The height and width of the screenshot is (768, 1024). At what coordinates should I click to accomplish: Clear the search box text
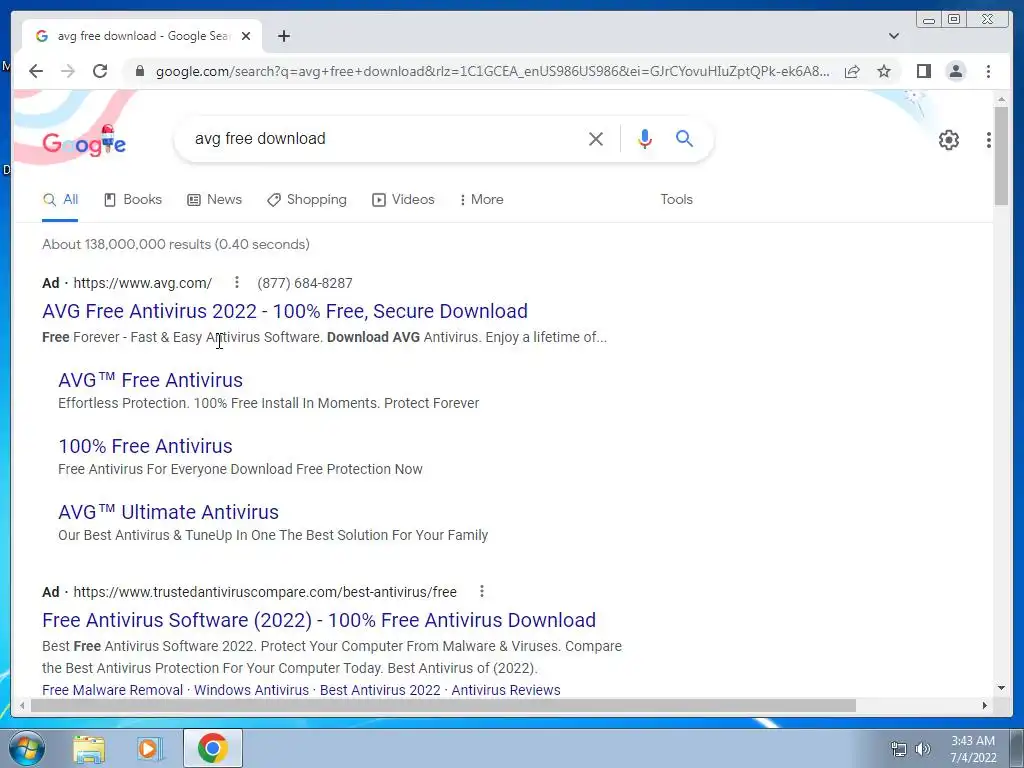click(596, 138)
